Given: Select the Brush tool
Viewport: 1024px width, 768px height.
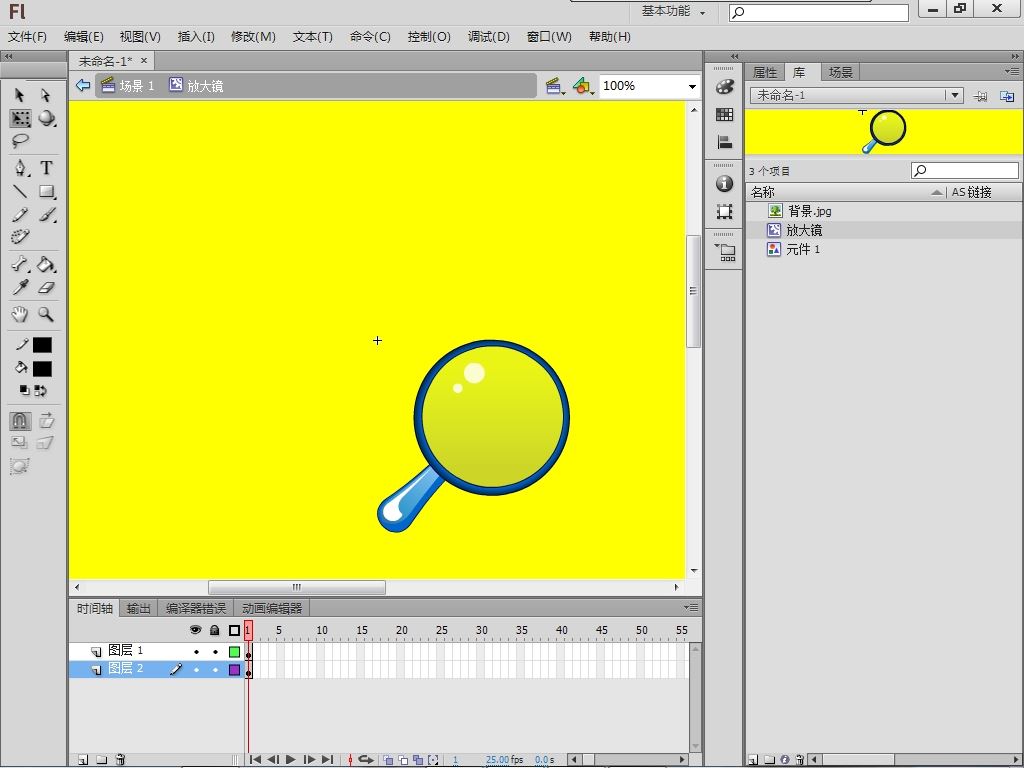Looking at the screenshot, I should [x=46, y=214].
